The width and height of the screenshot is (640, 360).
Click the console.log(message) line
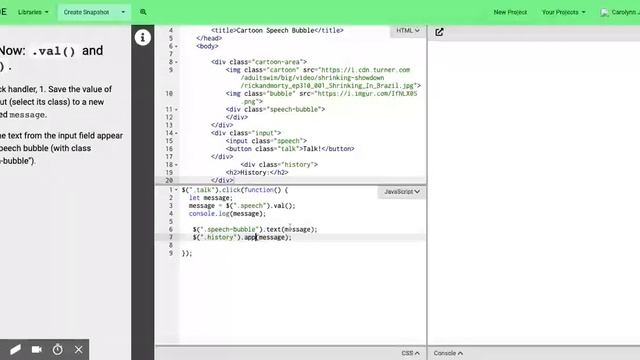tap(227, 214)
